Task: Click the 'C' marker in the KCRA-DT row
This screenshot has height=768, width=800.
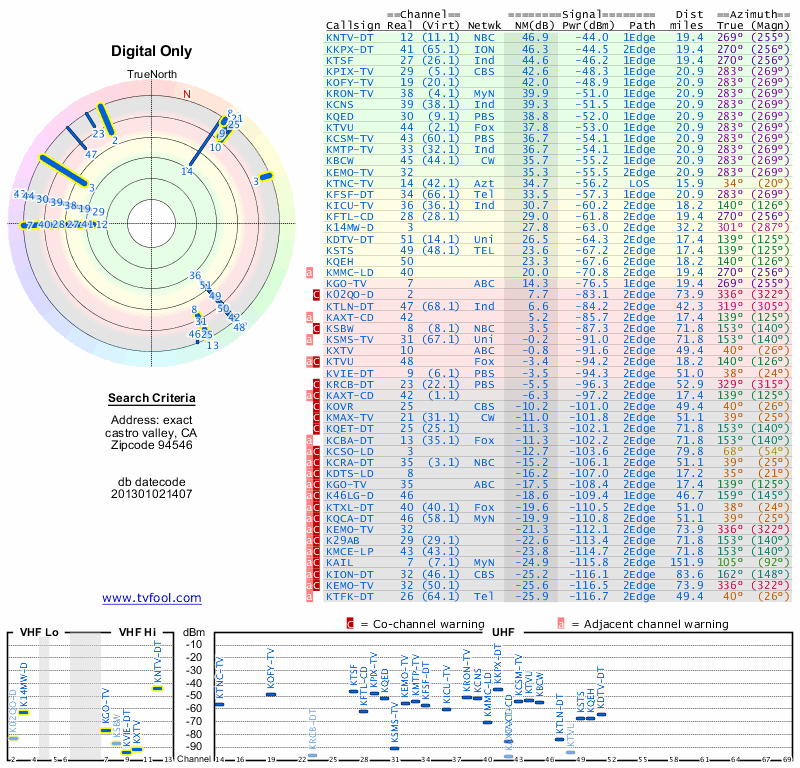Action: pos(316,462)
